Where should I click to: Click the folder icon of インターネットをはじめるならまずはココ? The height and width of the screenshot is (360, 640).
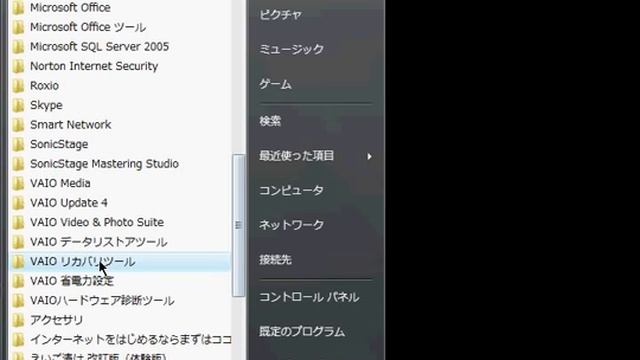[18, 340]
